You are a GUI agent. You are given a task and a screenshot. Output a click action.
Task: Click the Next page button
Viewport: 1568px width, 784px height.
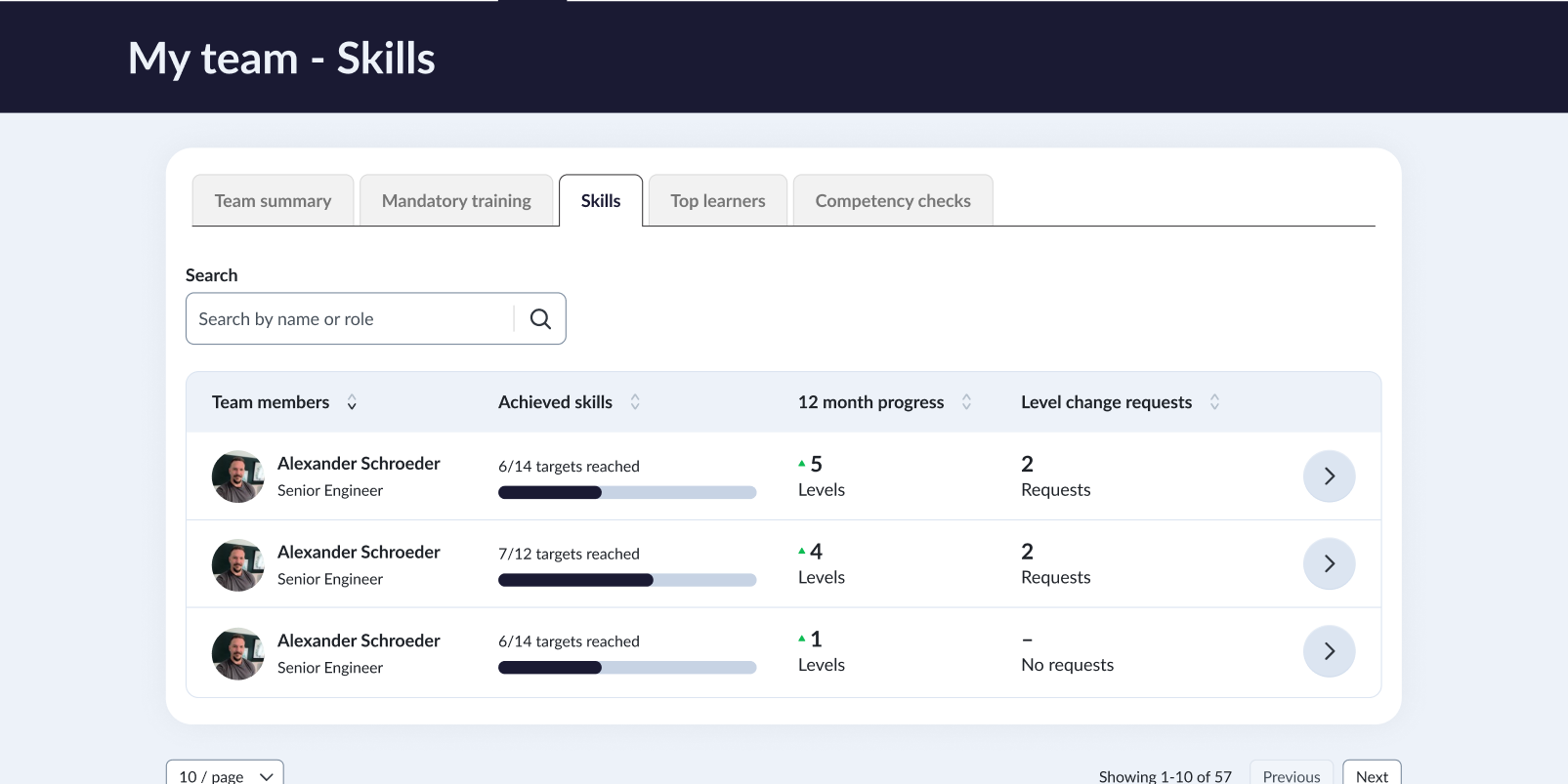pyautogui.click(x=1372, y=775)
